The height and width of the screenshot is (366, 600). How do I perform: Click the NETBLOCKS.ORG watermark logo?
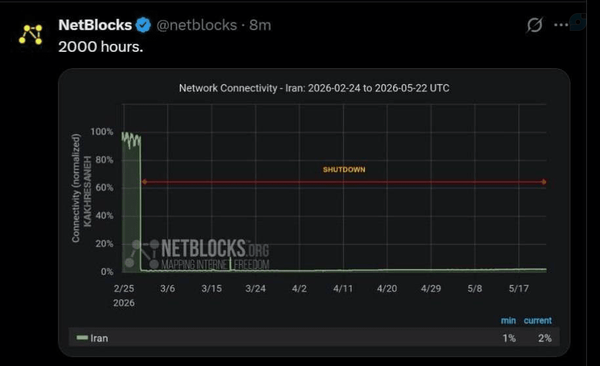[197, 254]
